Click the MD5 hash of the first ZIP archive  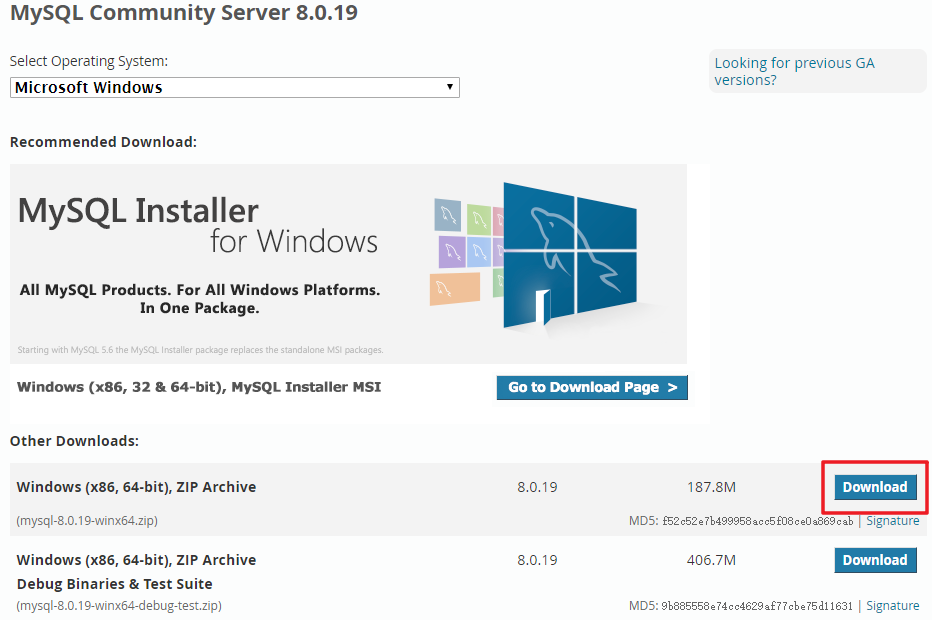point(757,521)
